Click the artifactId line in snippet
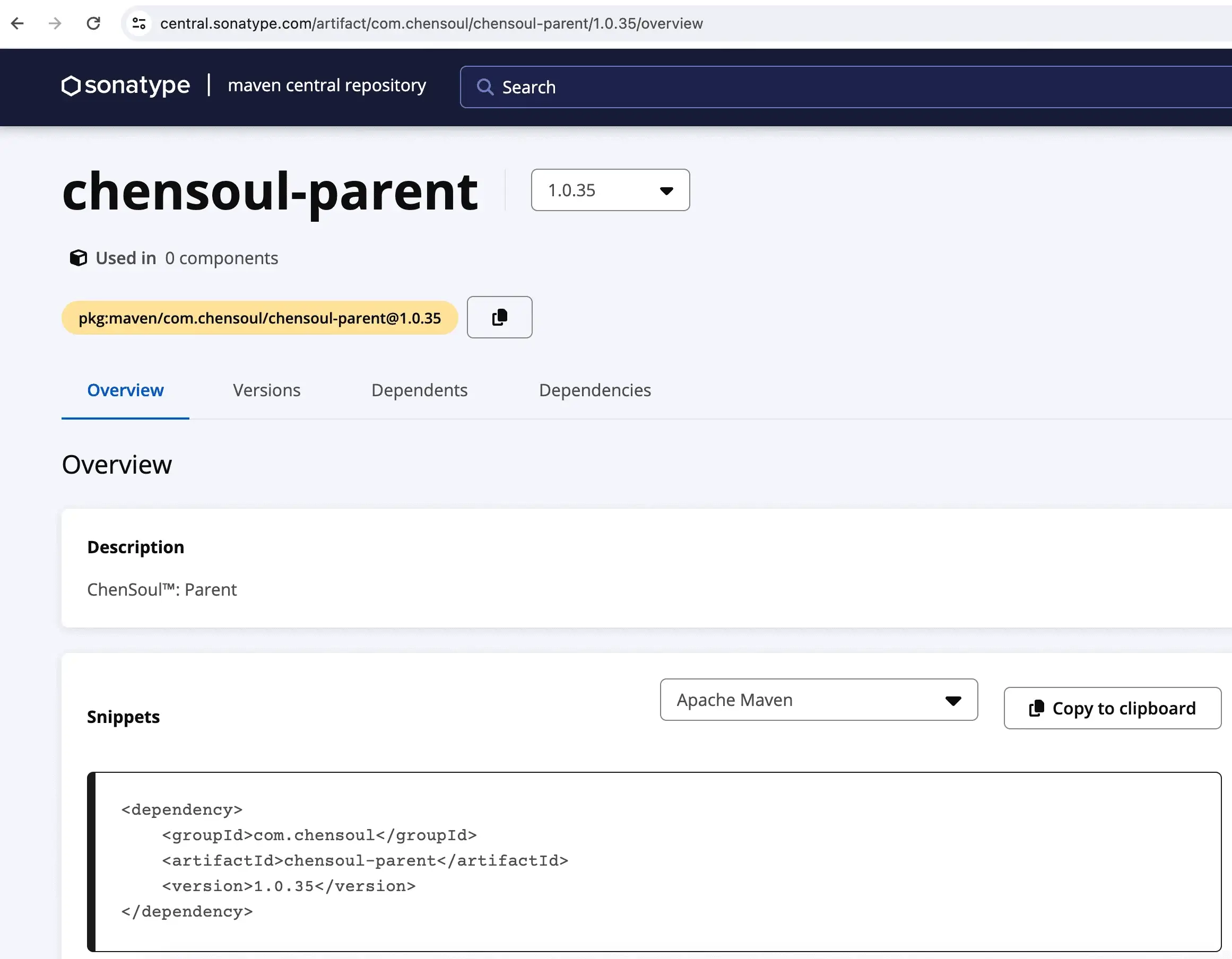 click(365, 860)
